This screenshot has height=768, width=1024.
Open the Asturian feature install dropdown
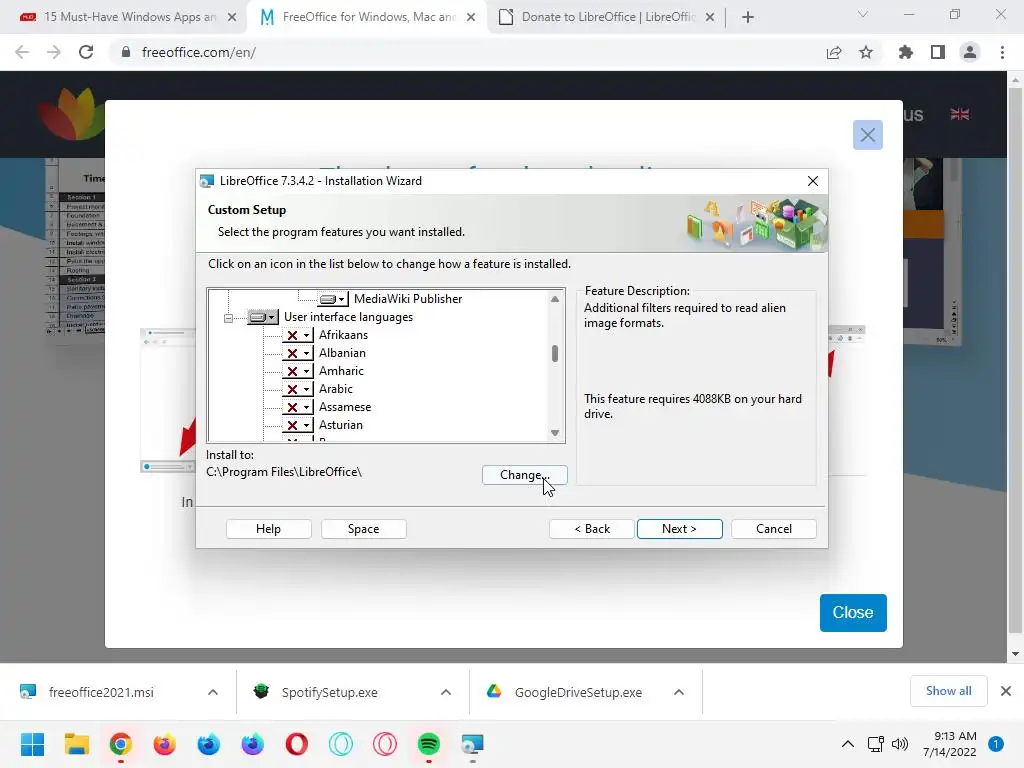click(x=297, y=425)
